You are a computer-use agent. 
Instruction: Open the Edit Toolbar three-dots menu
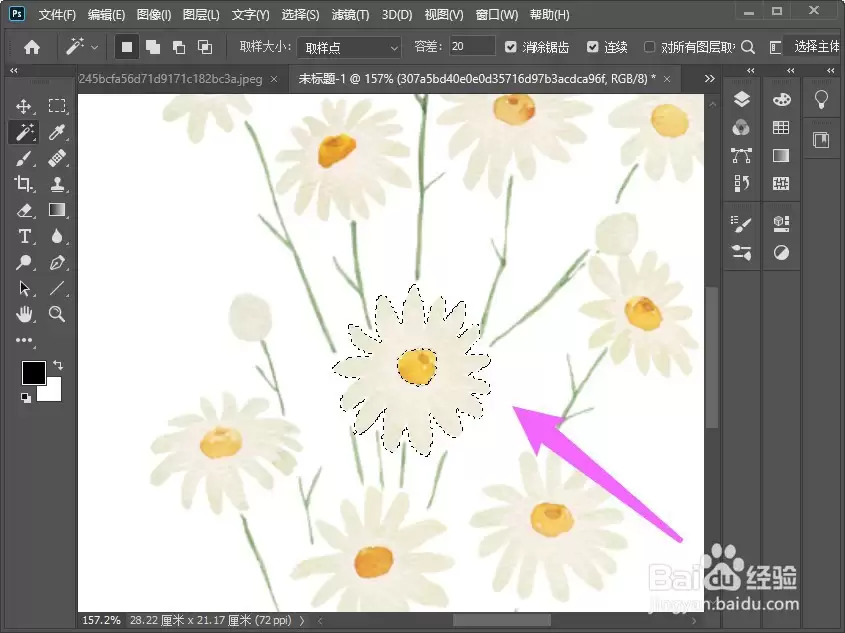click(x=24, y=340)
